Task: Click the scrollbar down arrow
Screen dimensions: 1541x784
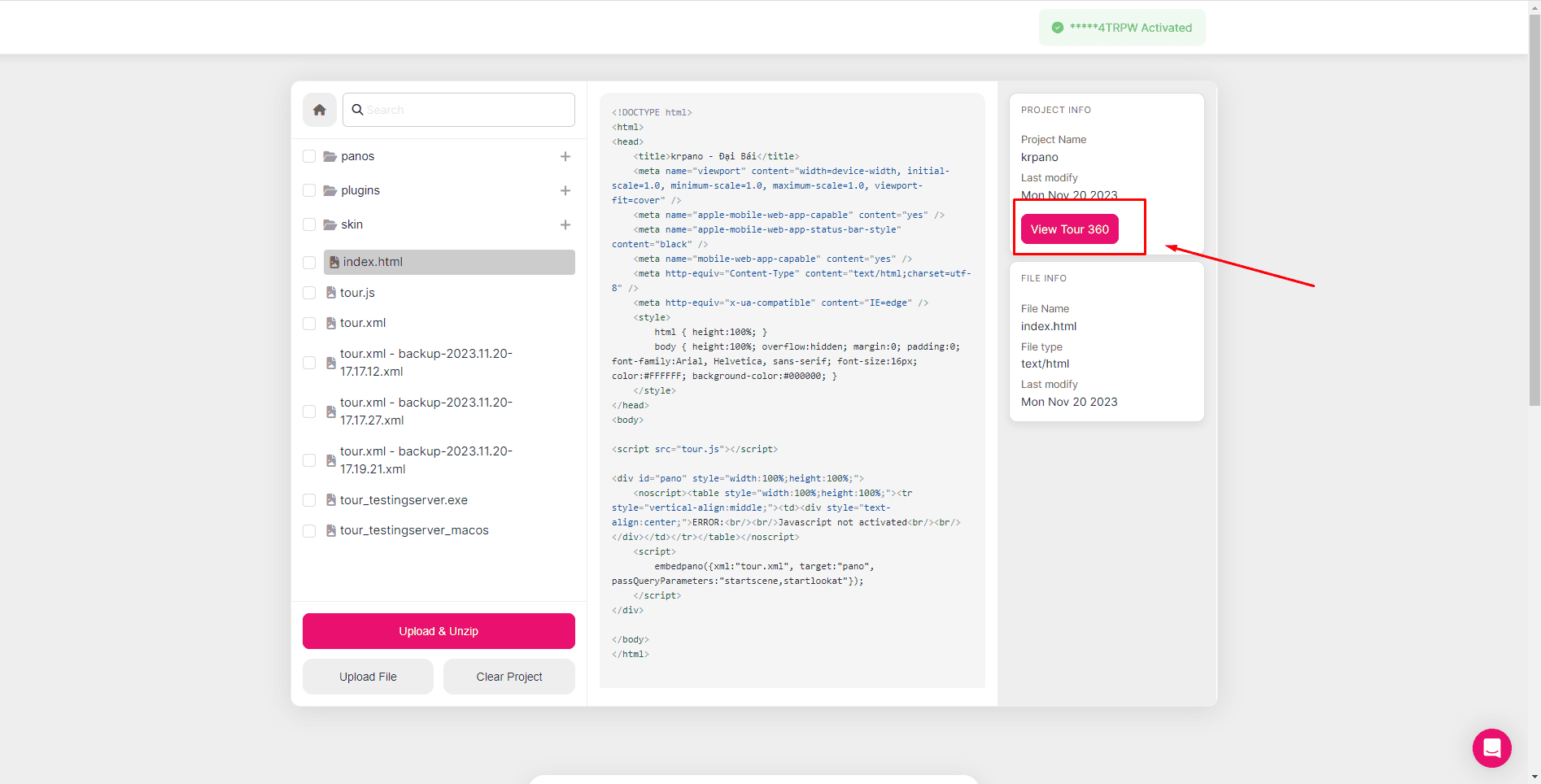Action: pyautogui.click(x=1534, y=777)
